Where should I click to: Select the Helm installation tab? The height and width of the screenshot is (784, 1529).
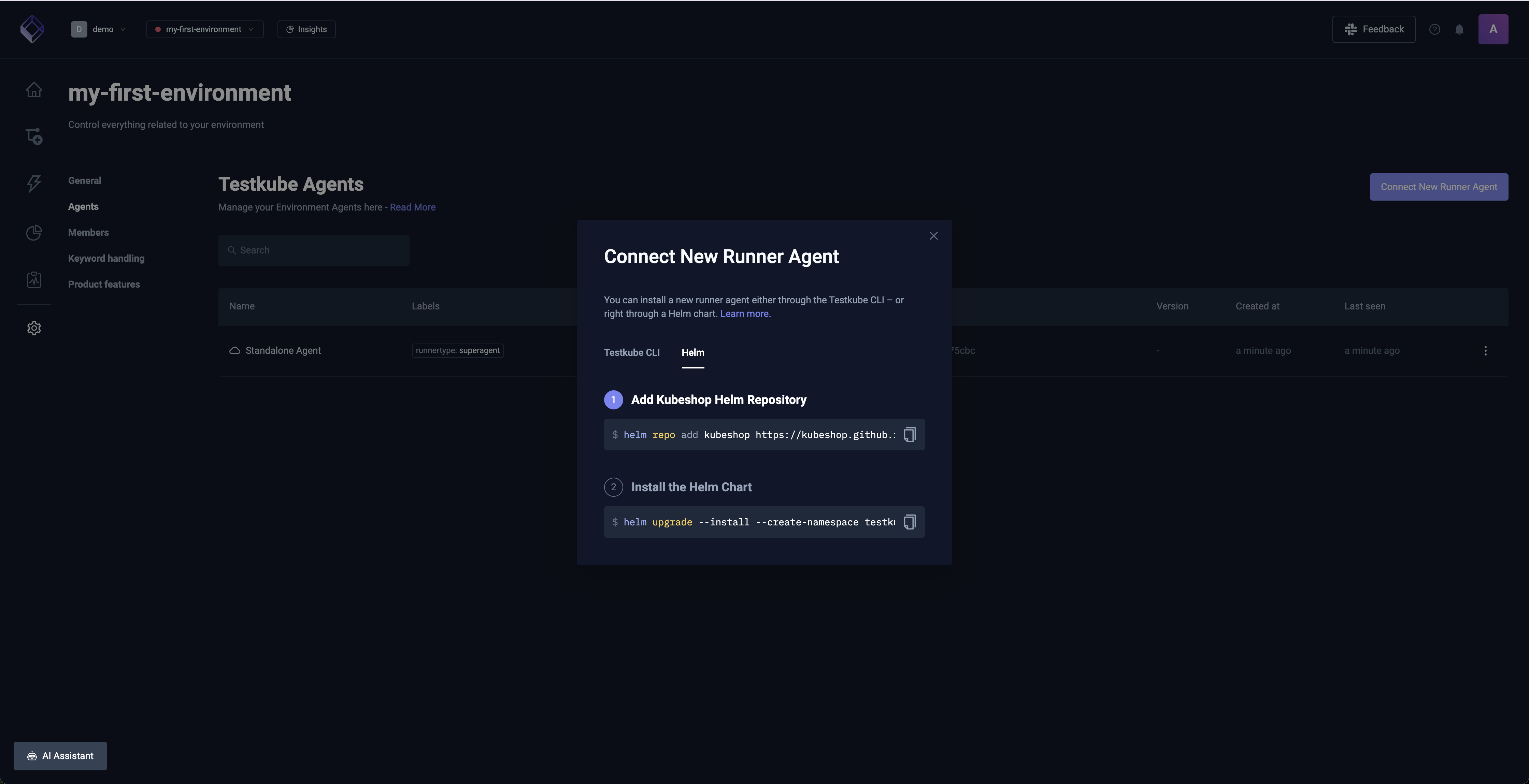[693, 352]
